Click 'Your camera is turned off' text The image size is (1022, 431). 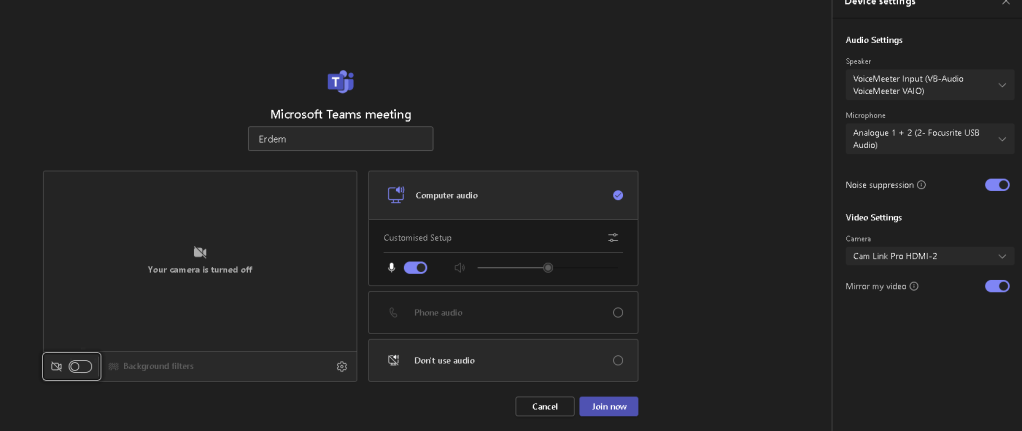200,270
